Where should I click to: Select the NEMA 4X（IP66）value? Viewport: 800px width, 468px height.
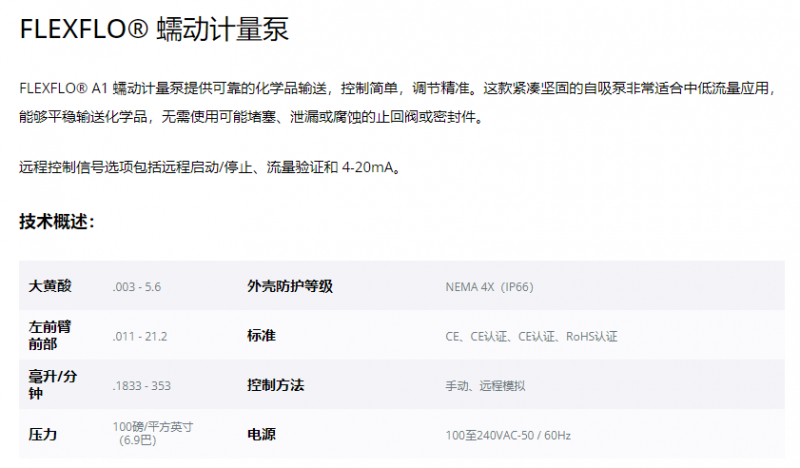489,287
